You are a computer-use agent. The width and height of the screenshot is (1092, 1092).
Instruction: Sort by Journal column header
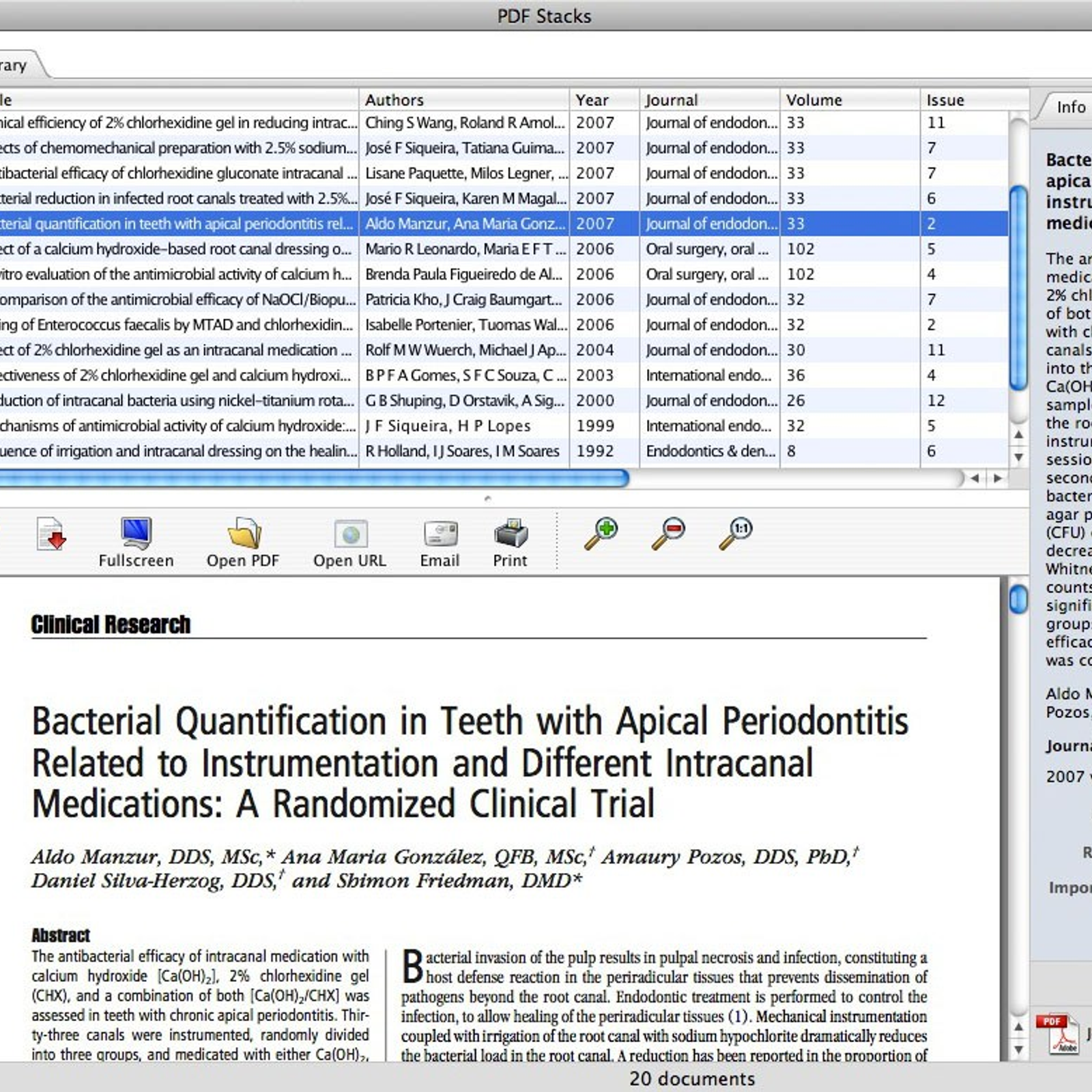pyautogui.click(x=709, y=100)
